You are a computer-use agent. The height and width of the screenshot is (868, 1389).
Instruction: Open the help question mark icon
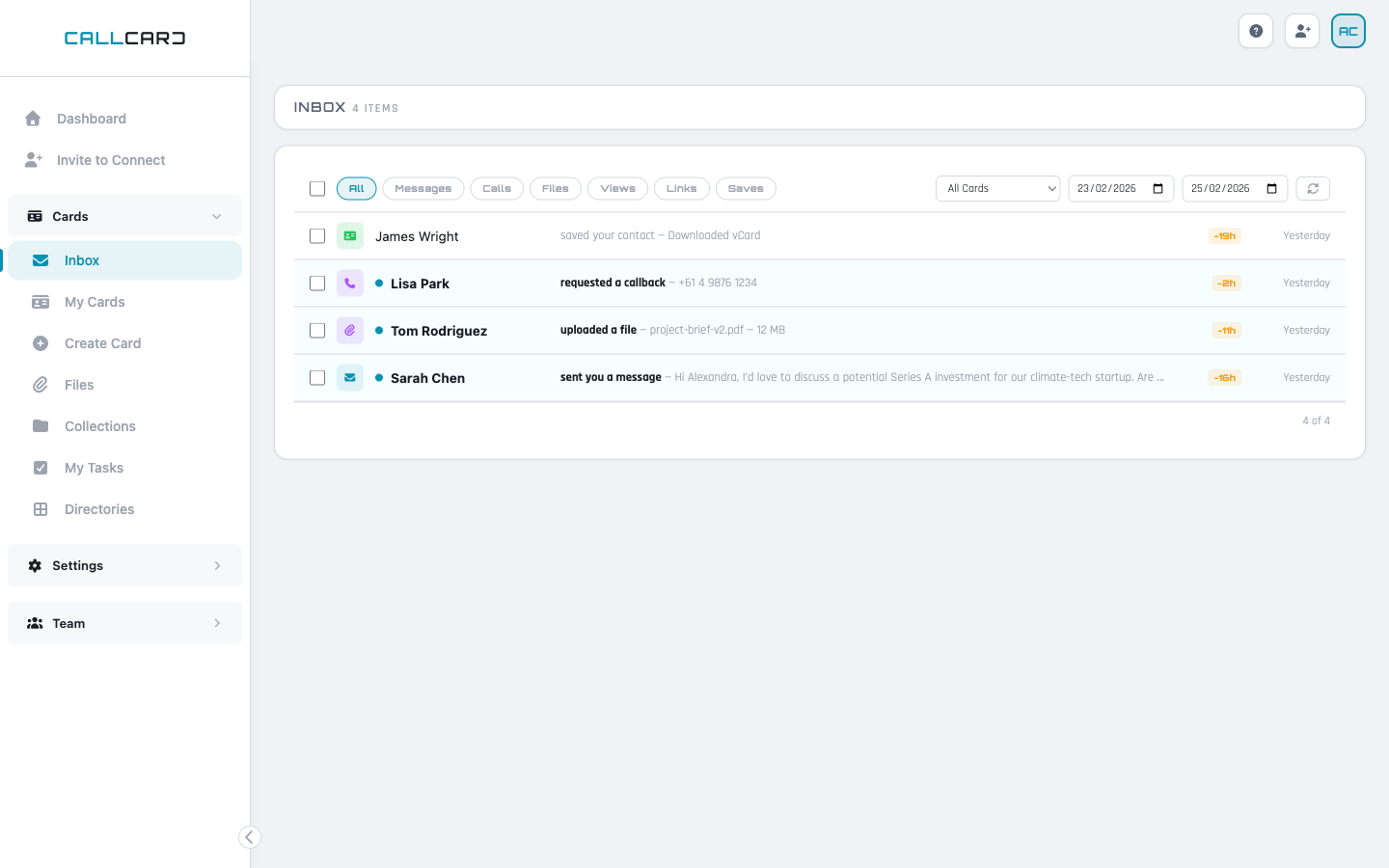(x=1256, y=31)
